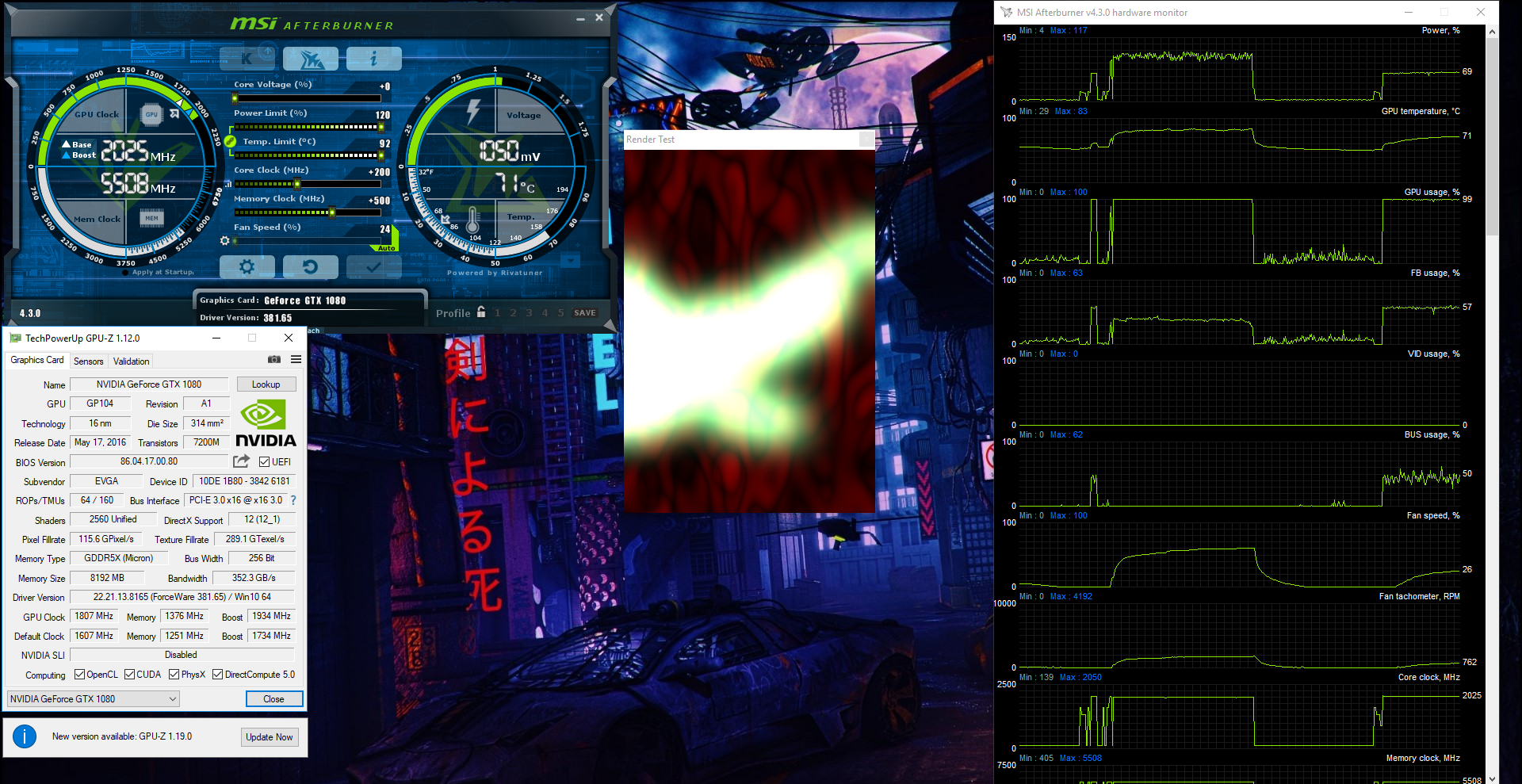
Task: Expand the Afterburner right-side dropdown arrow
Action: [570, 260]
